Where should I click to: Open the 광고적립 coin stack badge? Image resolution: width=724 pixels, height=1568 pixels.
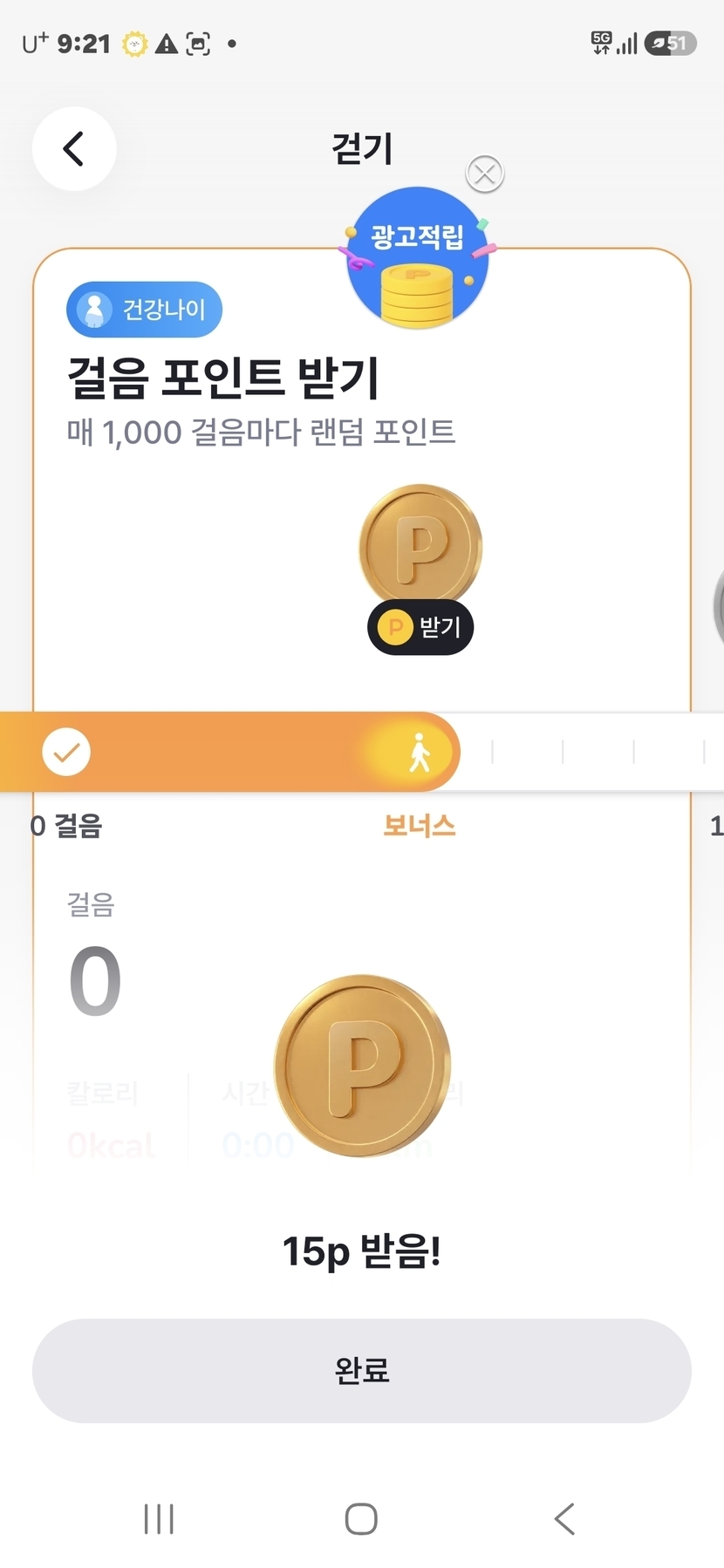click(x=418, y=257)
